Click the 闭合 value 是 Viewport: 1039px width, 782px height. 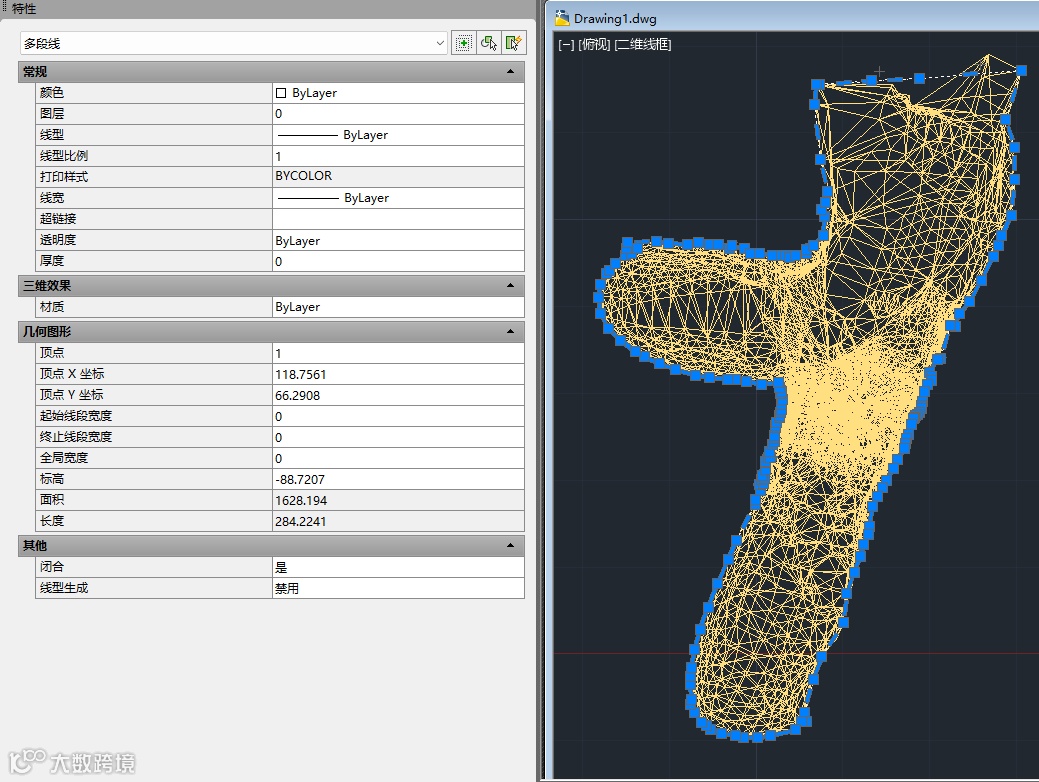398,567
